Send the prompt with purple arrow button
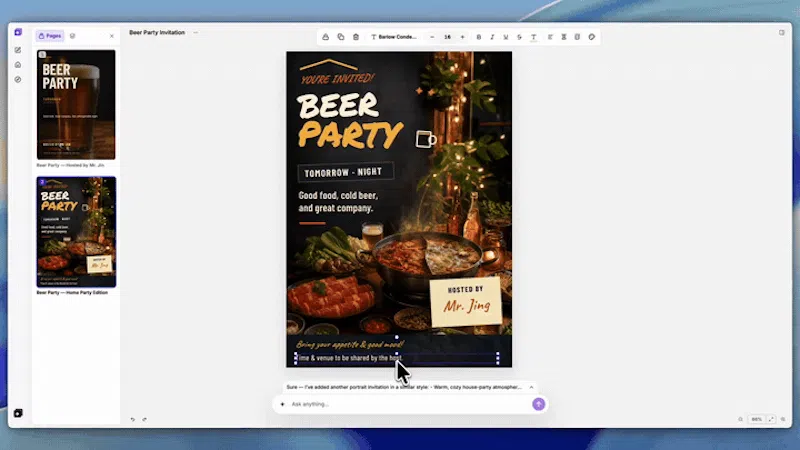Screen dimensions: 800x450 click(538, 404)
